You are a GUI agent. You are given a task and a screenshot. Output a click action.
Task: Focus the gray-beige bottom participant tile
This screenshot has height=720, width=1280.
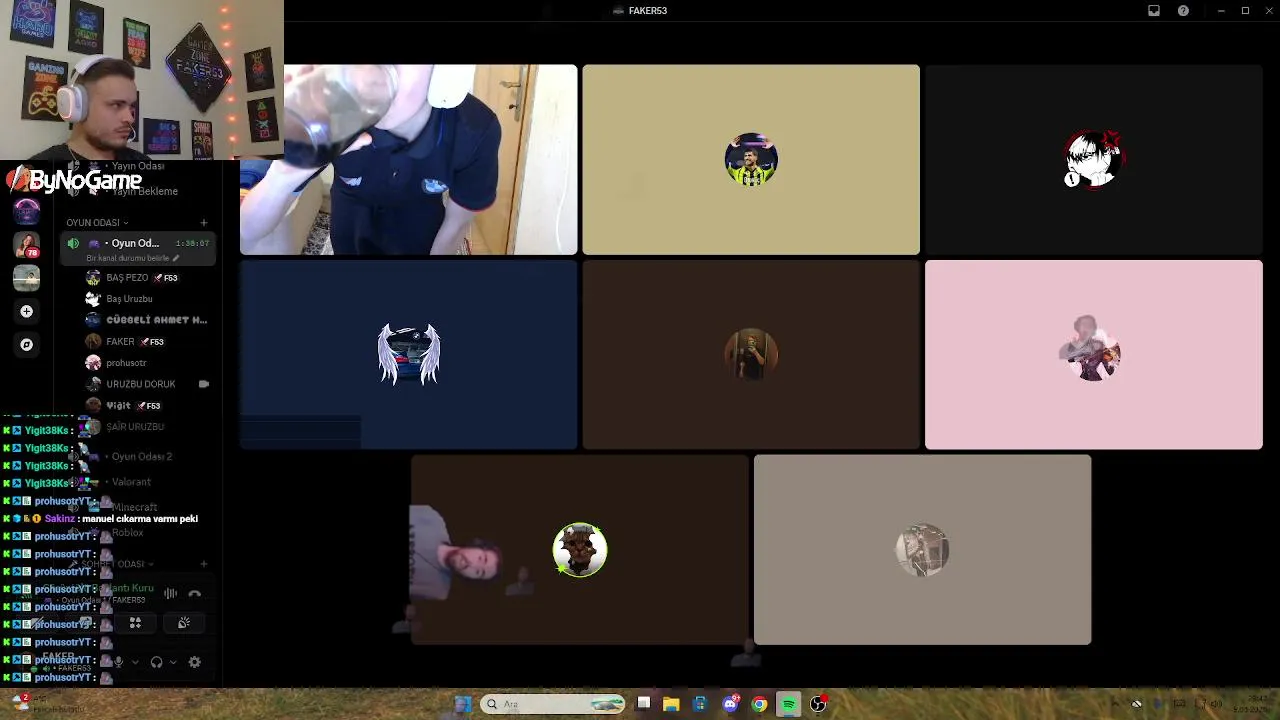coord(922,550)
